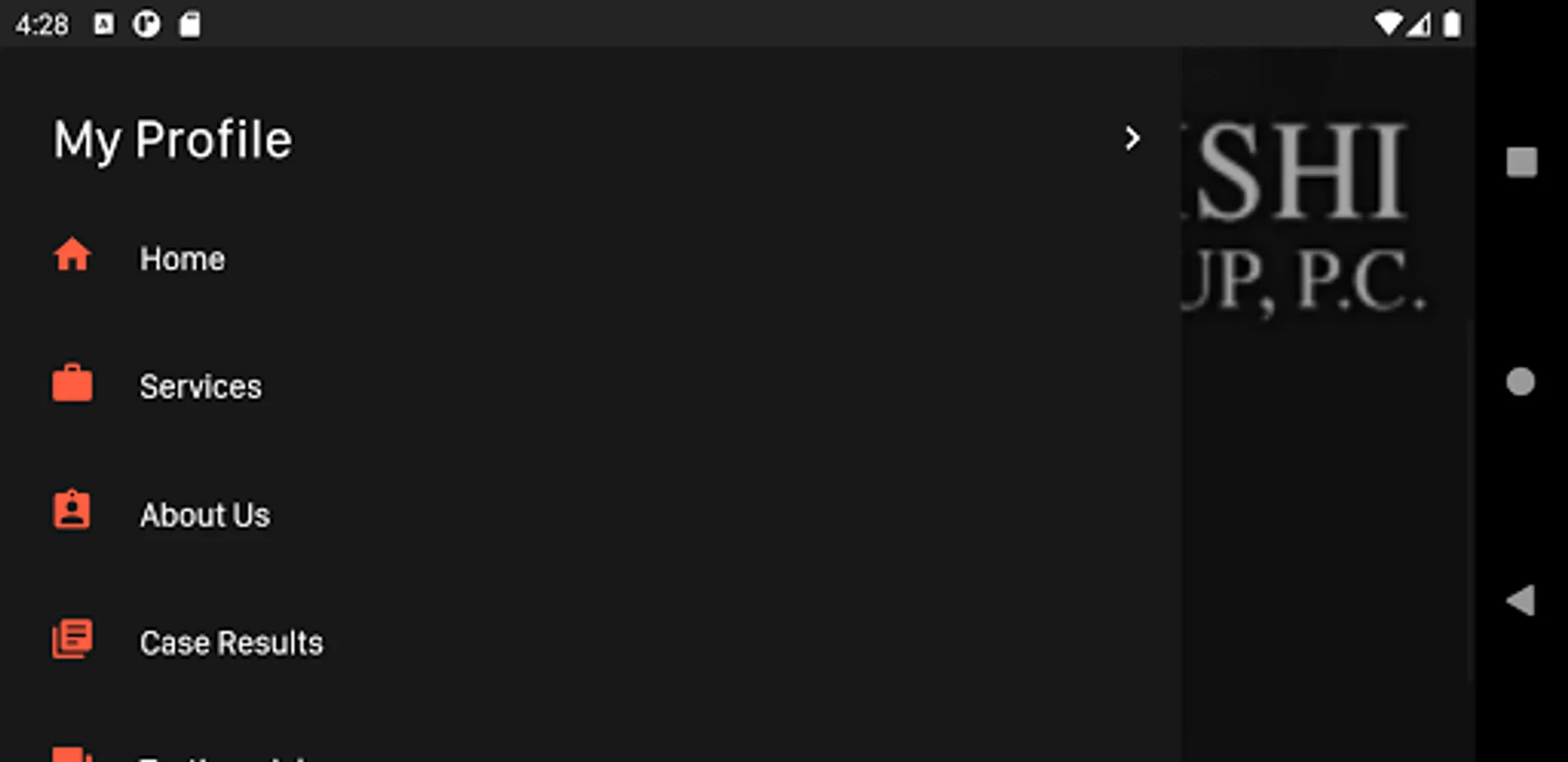Tap the Android recent apps square button
Image resolution: width=1568 pixels, height=762 pixels.
(1521, 162)
